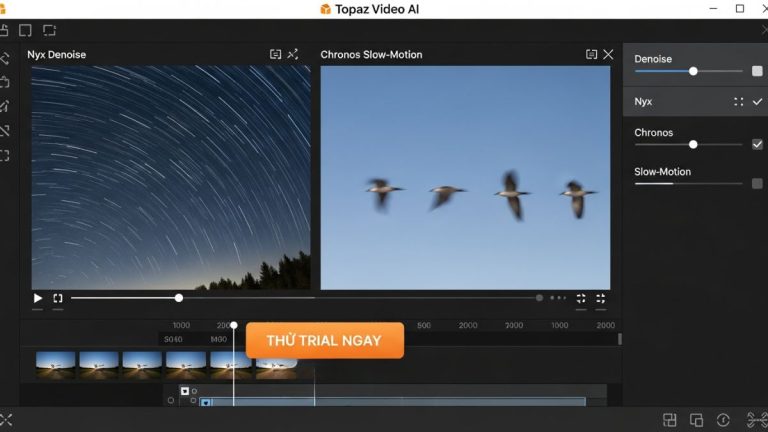
Task: Toggle the checkmark in the Nyx row
Action: coord(757,102)
